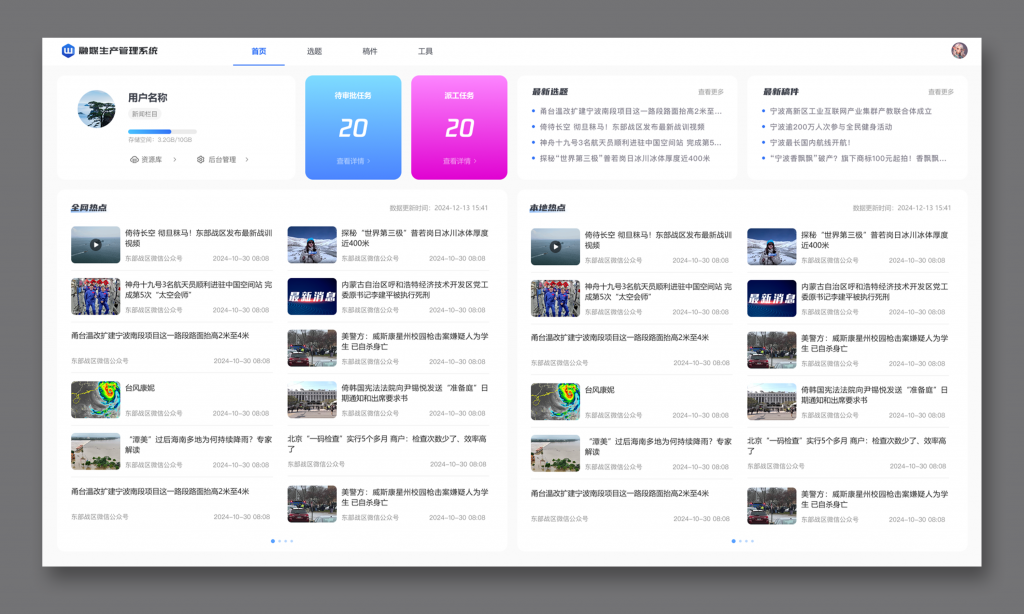Click 查看更多 in the 最新选题 panel

click(x=710, y=92)
